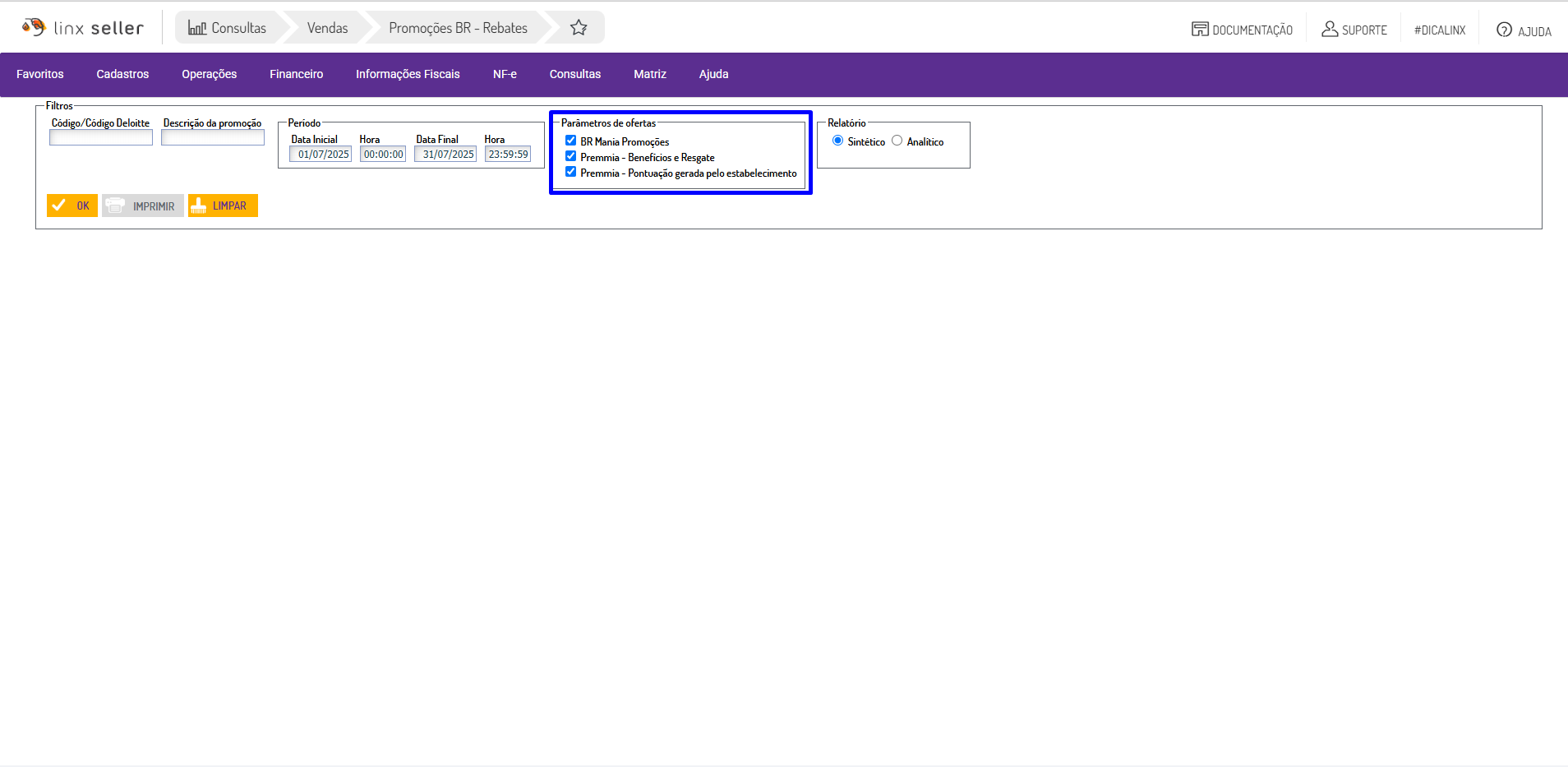Image resolution: width=1568 pixels, height=767 pixels.
Task: Select the Analítico report radio button
Action: [897, 141]
